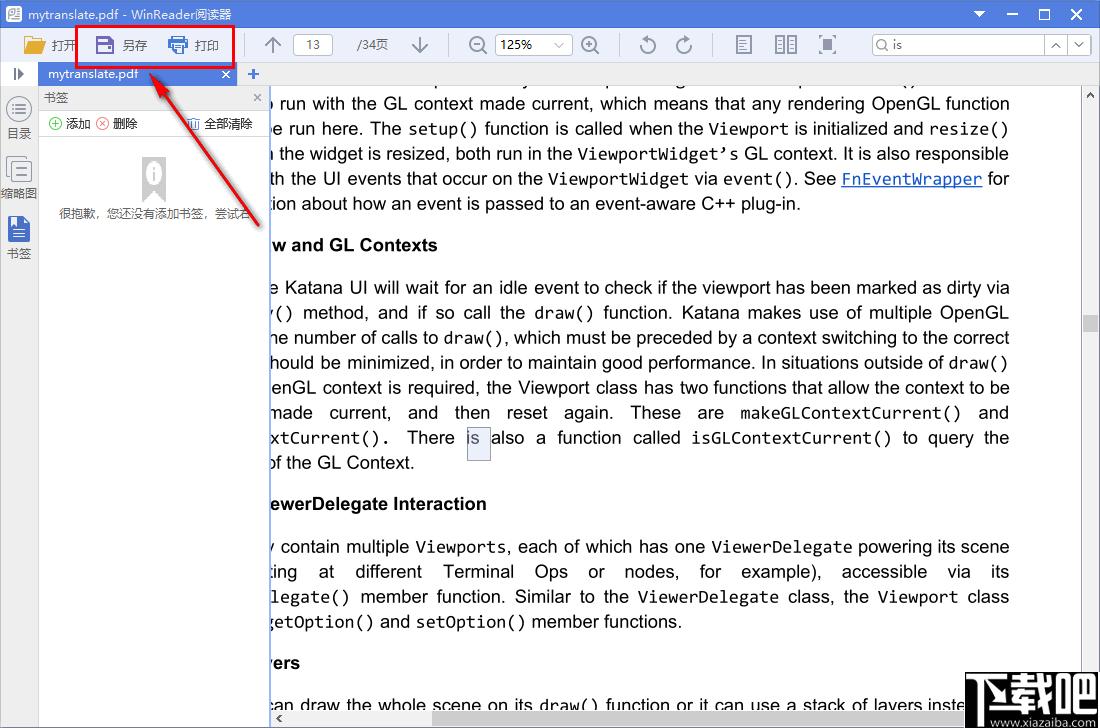Maximize the WinReader window
This screenshot has width=1100, height=728.
pos(1045,13)
